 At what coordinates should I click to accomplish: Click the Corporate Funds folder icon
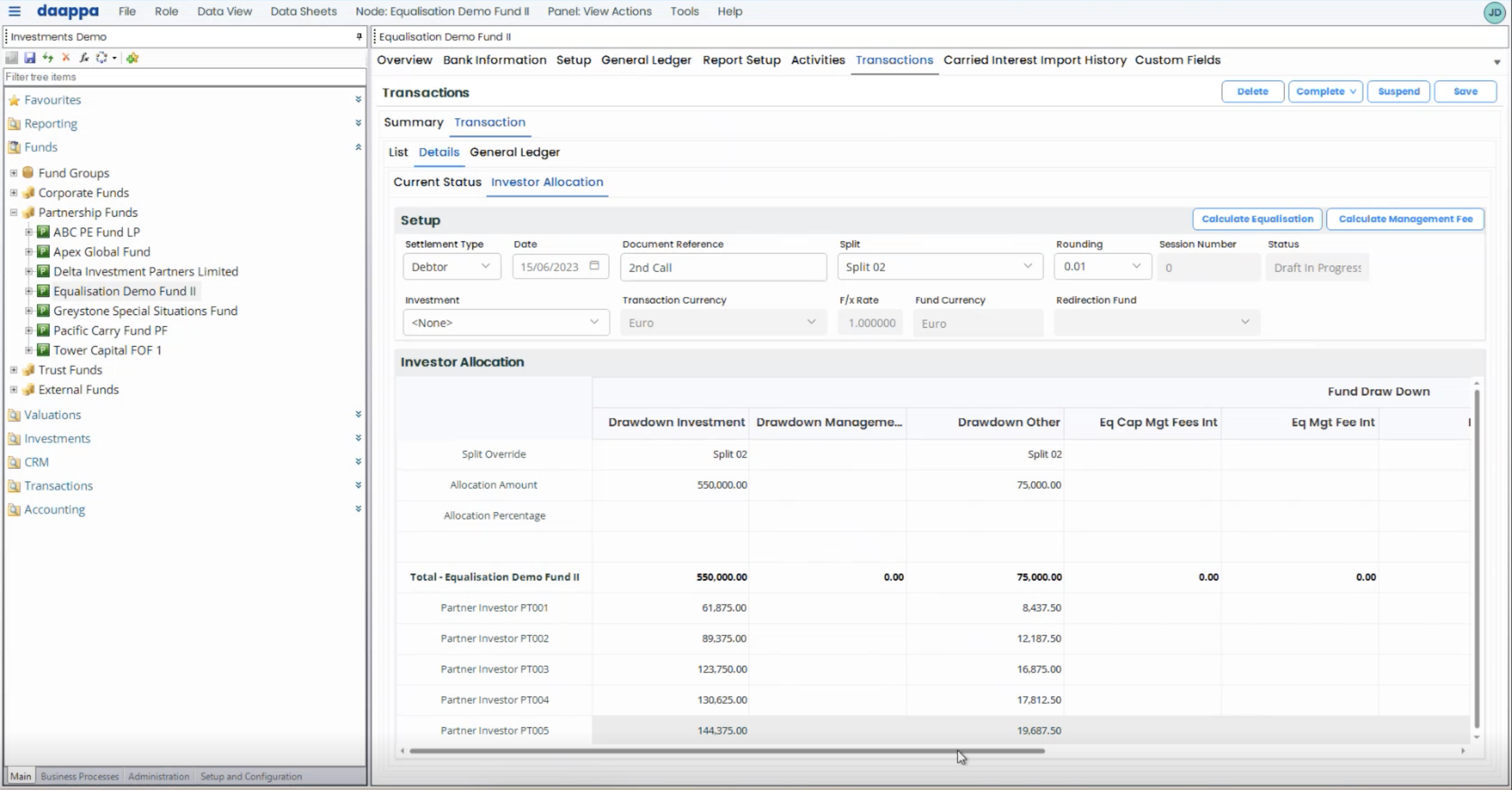[28, 193]
